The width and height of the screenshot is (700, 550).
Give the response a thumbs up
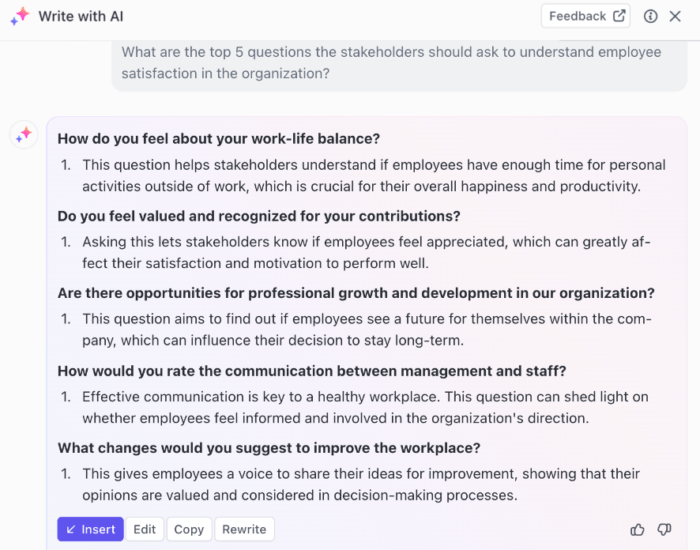(637, 529)
